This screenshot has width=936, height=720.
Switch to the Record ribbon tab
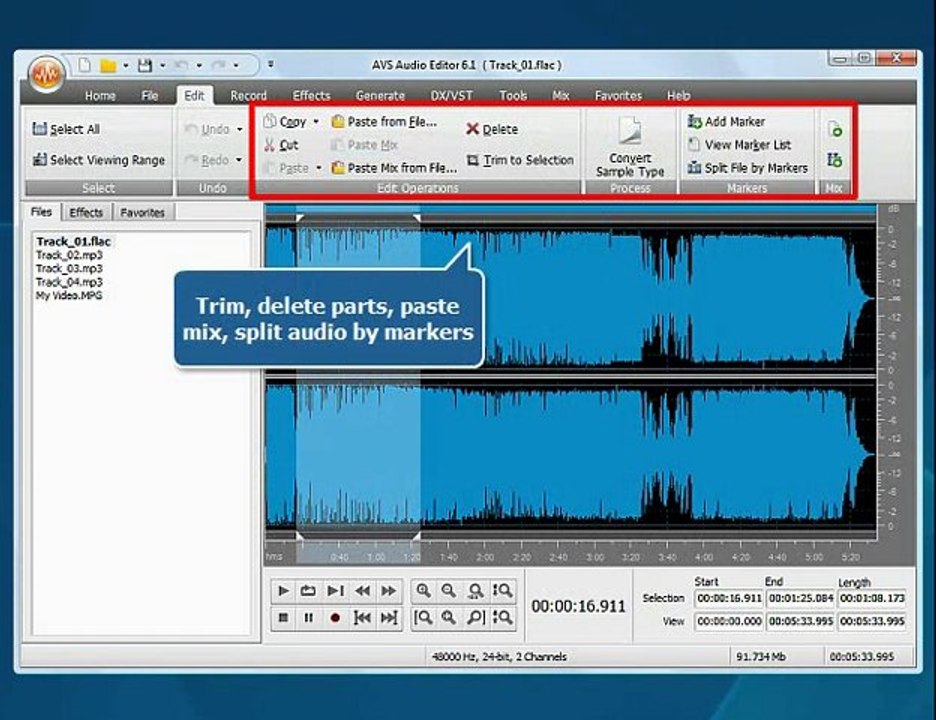coord(248,96)
